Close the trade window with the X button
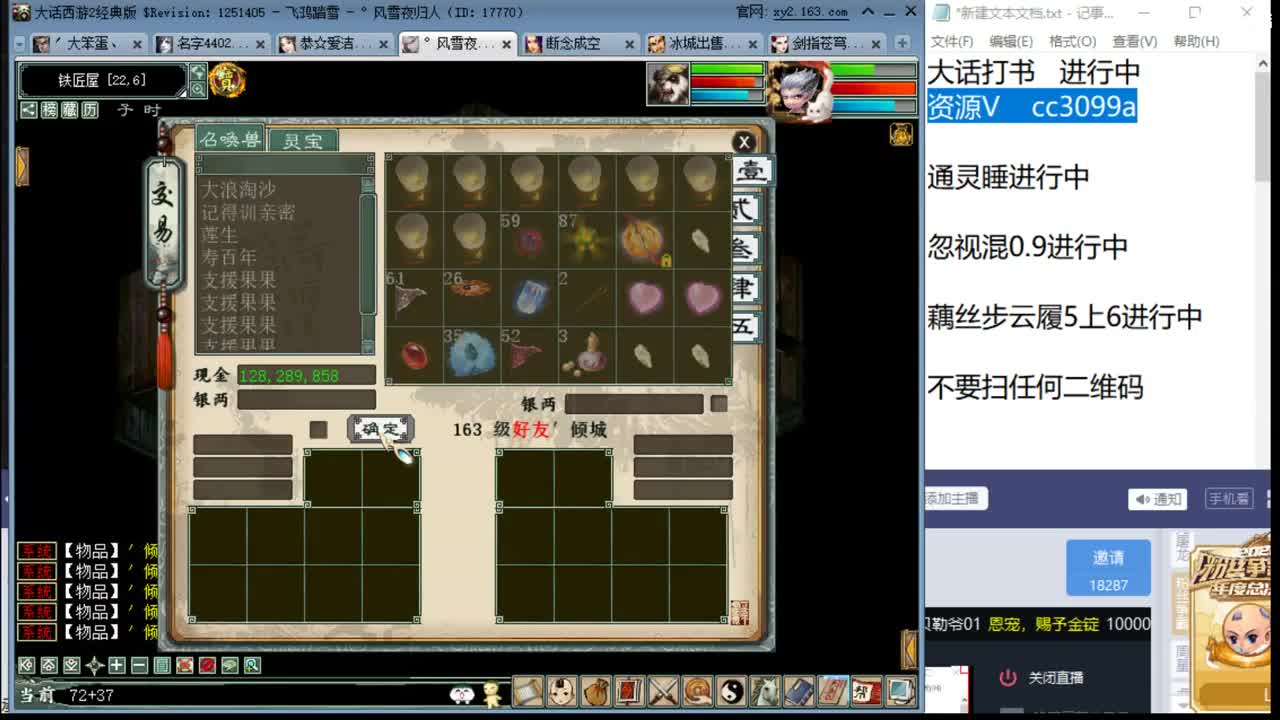The width and height of the screenshot is (1280, 720). [x=743, y=142]
